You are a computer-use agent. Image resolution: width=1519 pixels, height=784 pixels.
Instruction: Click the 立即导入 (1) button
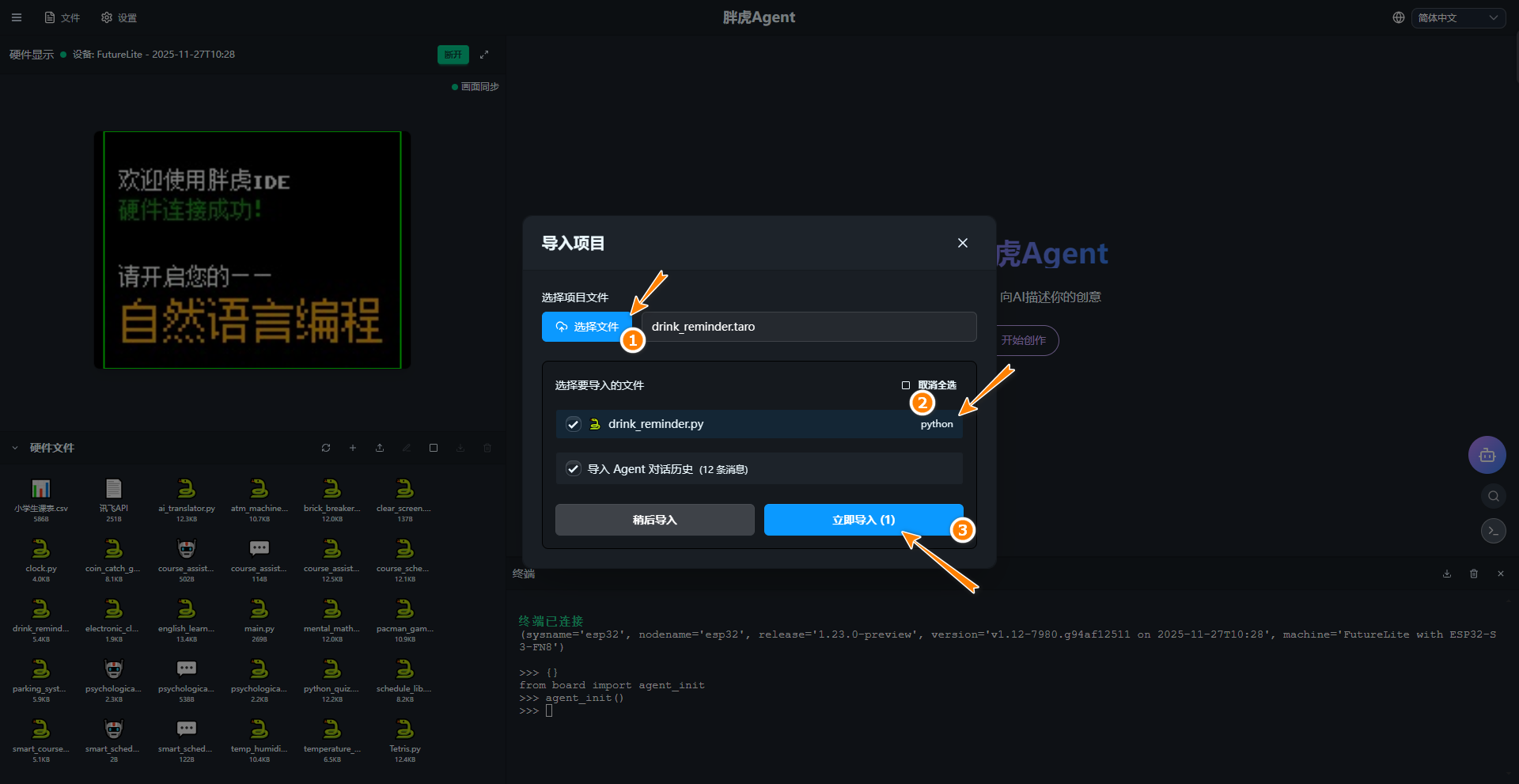863,520
